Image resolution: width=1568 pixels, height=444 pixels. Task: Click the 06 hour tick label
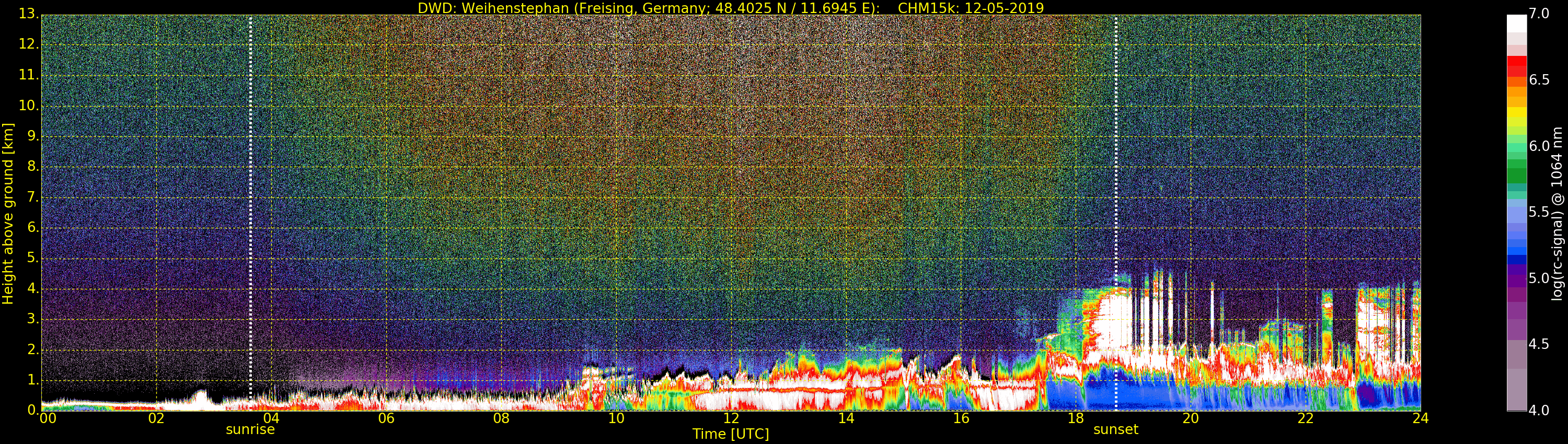click(386, 418)
